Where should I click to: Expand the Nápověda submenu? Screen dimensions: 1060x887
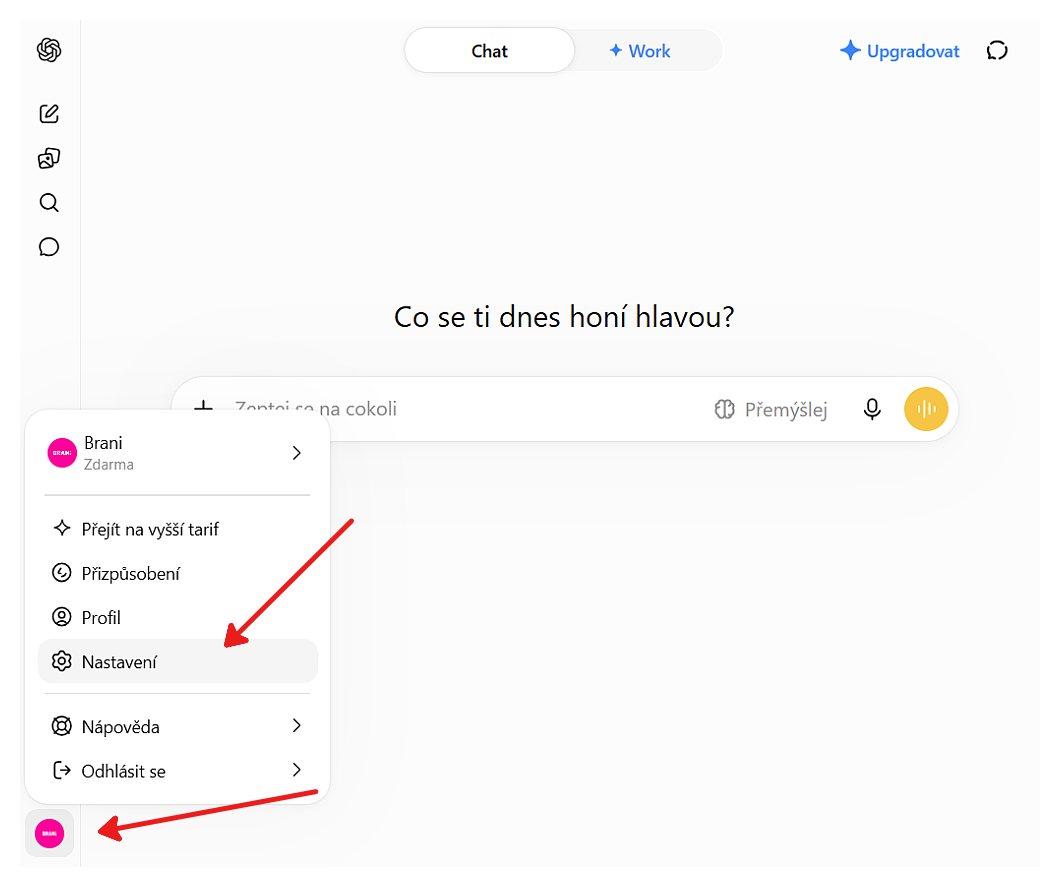click(177, 727)
